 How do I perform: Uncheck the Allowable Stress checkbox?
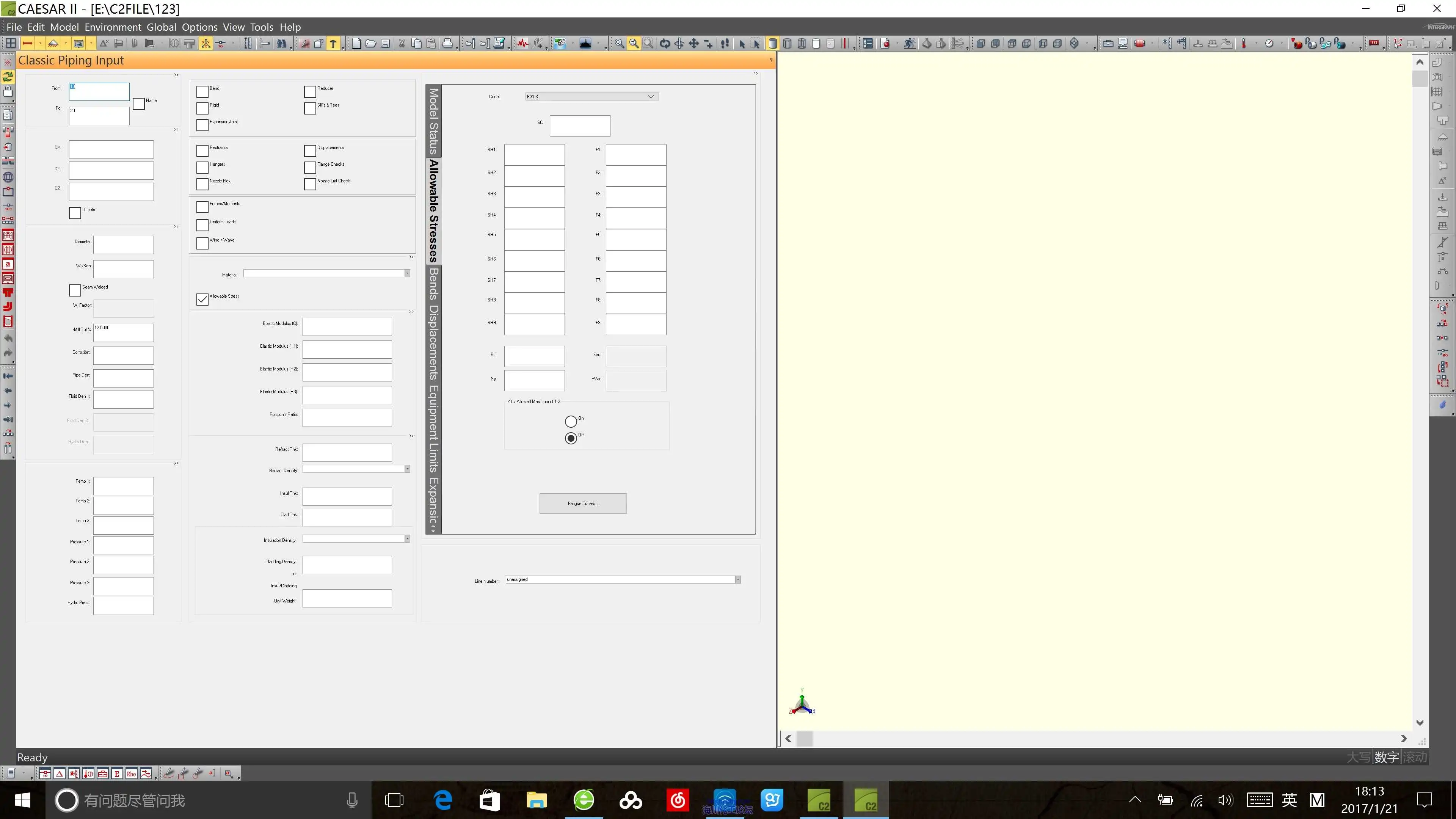(202, 299)
